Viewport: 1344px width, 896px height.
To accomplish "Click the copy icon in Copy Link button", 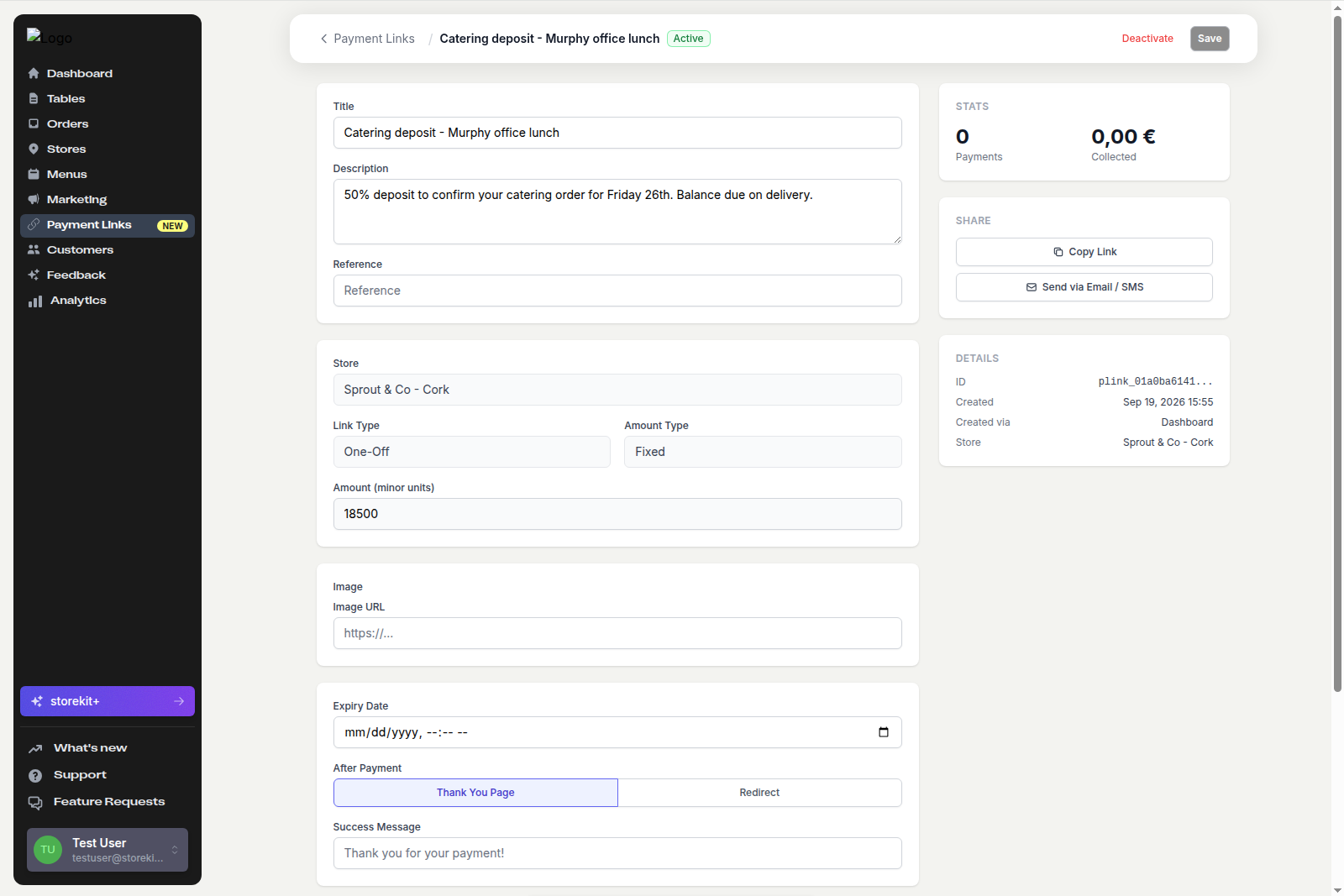I will (1058, 252).
